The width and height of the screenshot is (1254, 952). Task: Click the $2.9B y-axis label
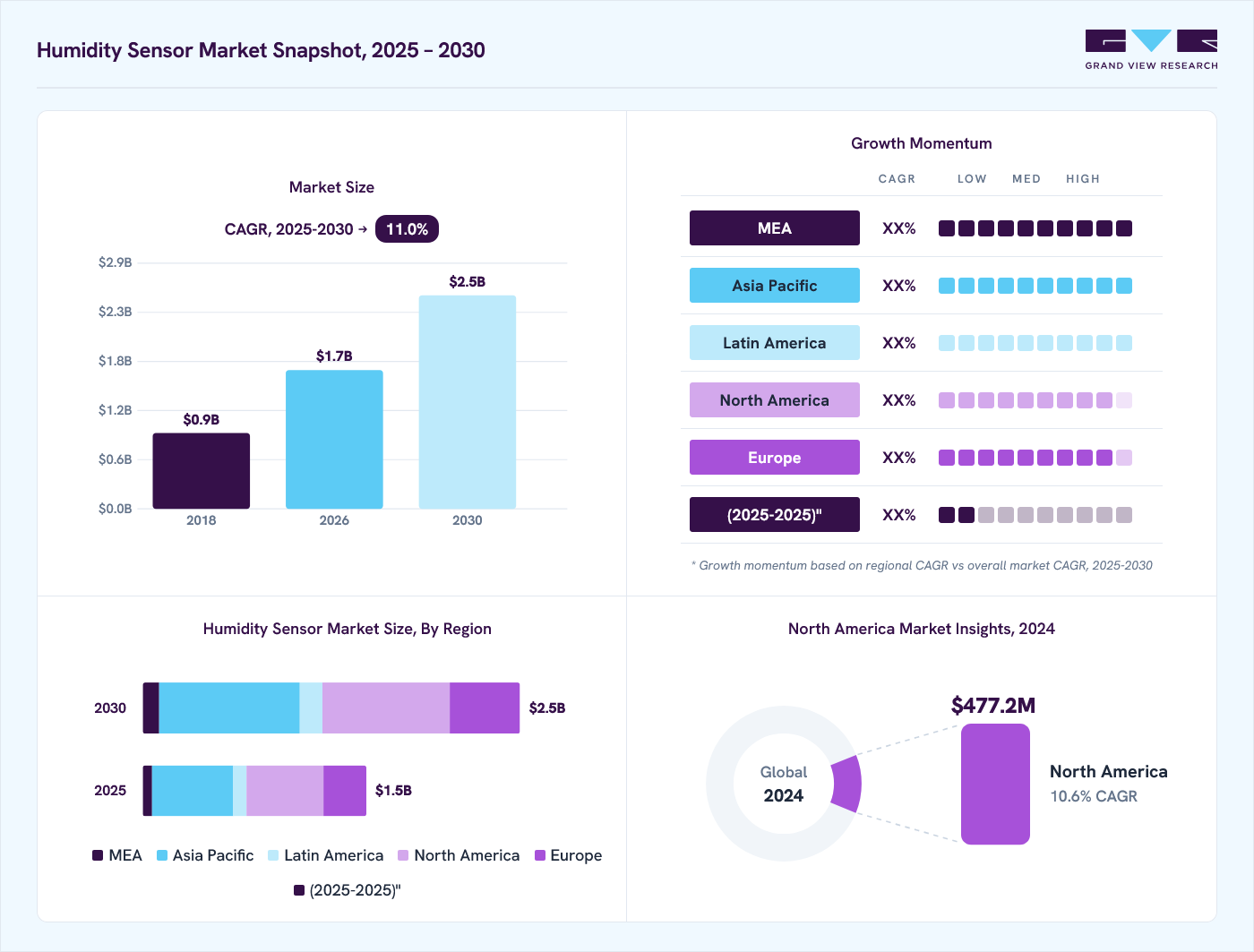[116, 262]
